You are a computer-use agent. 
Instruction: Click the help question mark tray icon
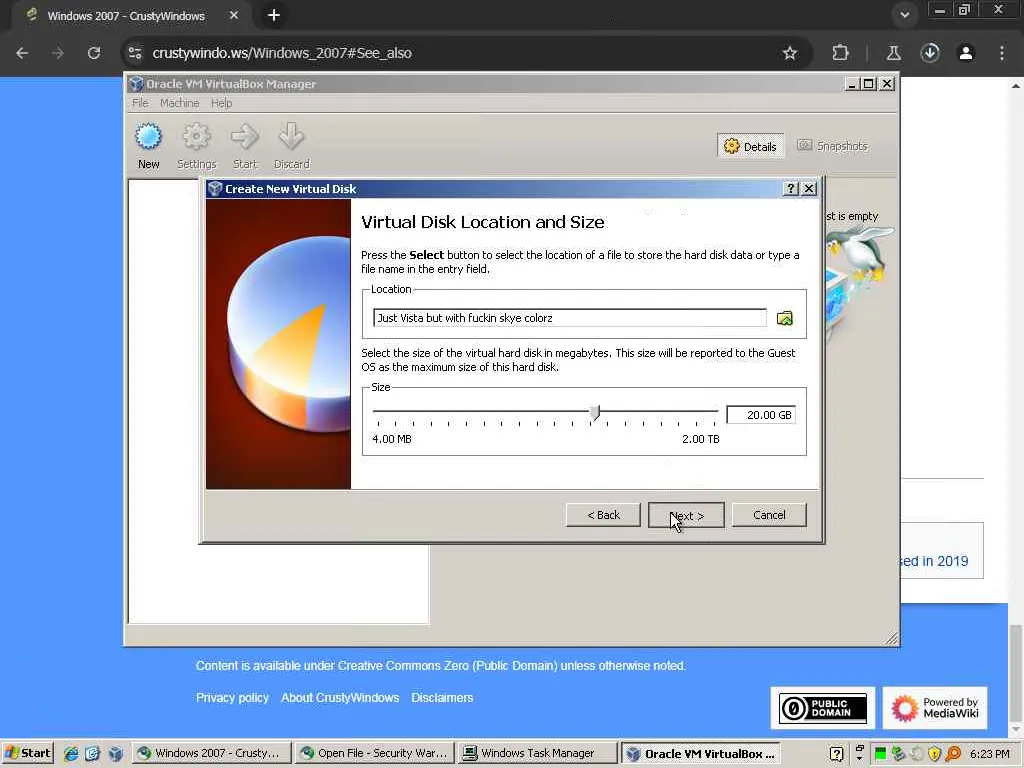pos(836,754)
